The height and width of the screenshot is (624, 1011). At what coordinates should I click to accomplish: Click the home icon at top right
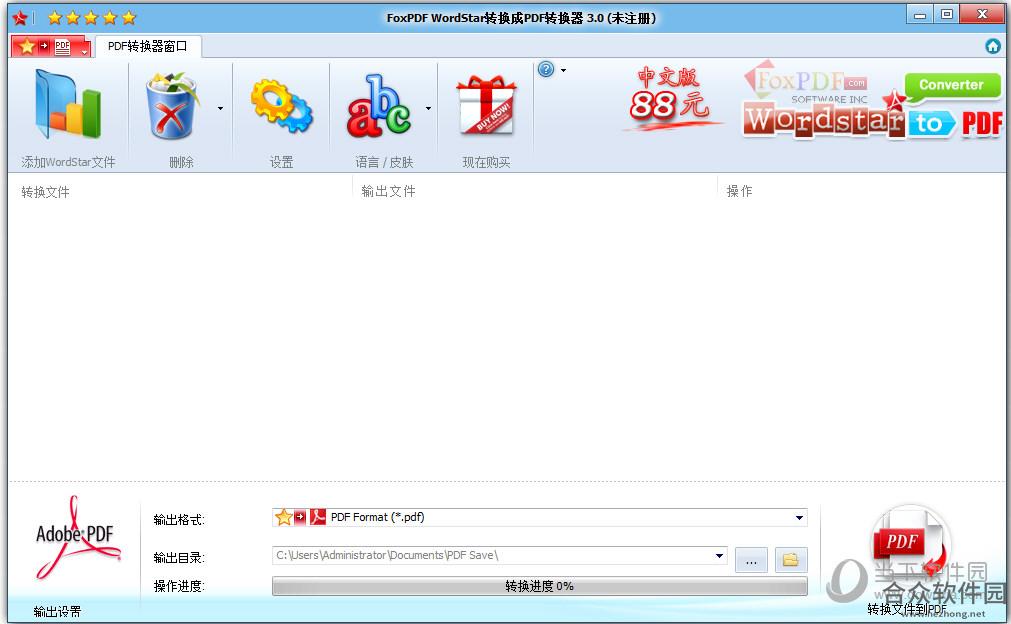point(993,46)
